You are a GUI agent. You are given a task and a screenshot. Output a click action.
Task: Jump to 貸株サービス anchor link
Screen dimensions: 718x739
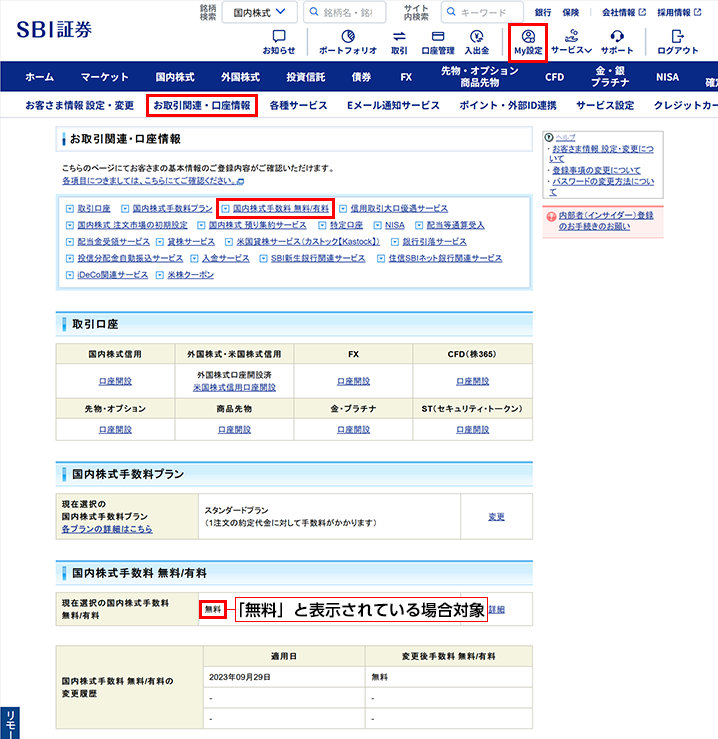click(191, 241)
